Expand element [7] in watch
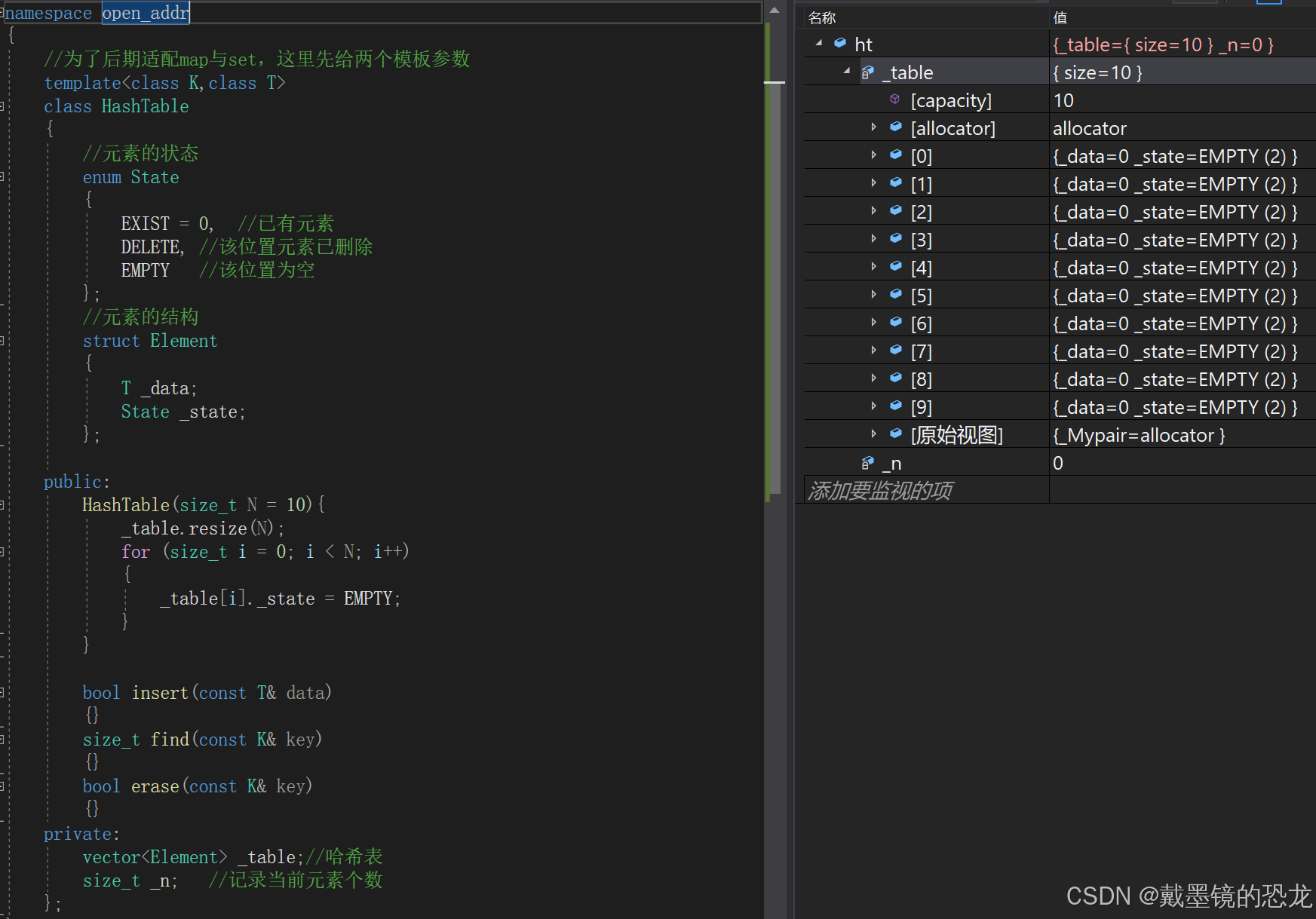Image resolution: width=1316 pixels, height=919 pixels. 874,351
